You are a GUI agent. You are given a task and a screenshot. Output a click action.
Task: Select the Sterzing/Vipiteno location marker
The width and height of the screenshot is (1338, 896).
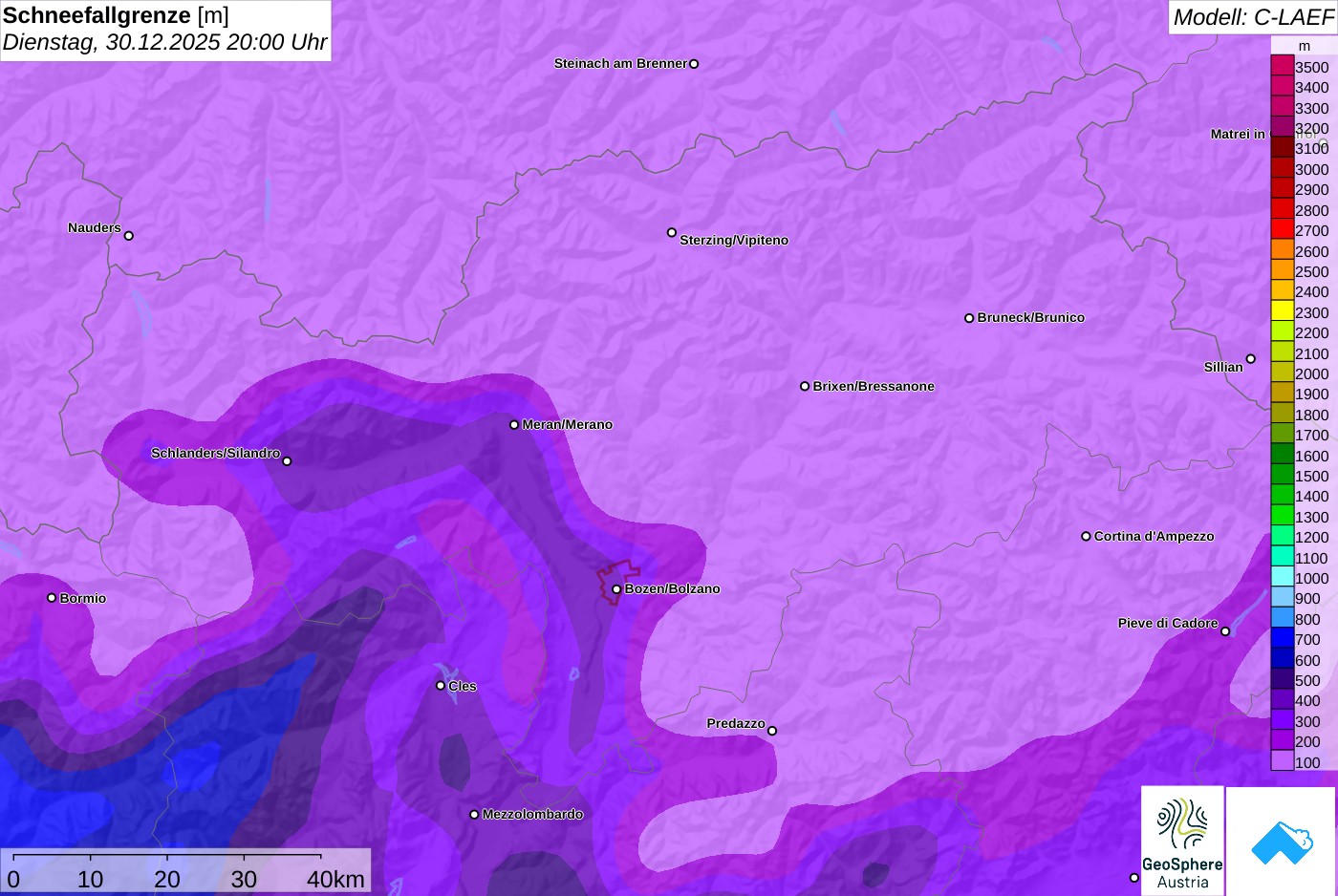pos(672,232)
